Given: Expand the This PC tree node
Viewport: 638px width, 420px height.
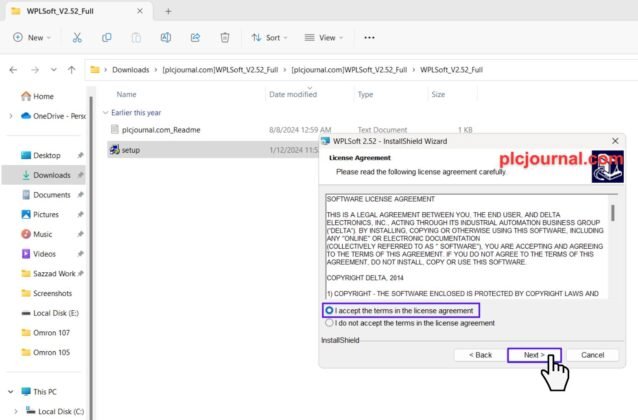Looking at the screenshot, I should click(11, 391).
